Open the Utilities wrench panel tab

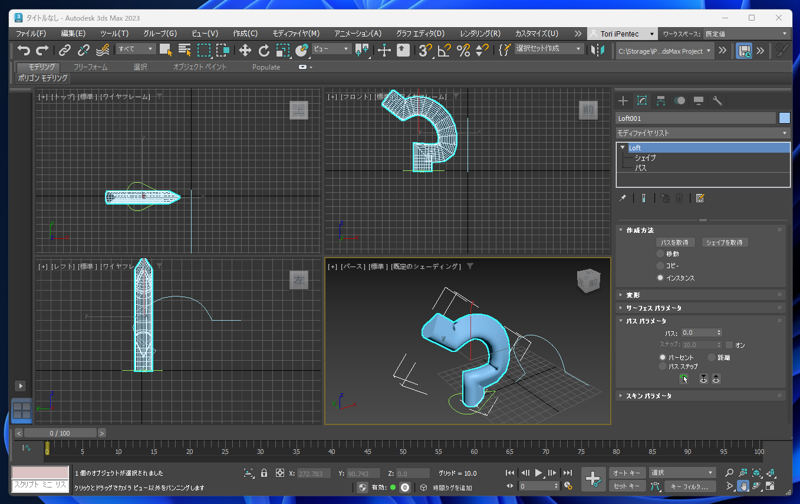(717, 100)
